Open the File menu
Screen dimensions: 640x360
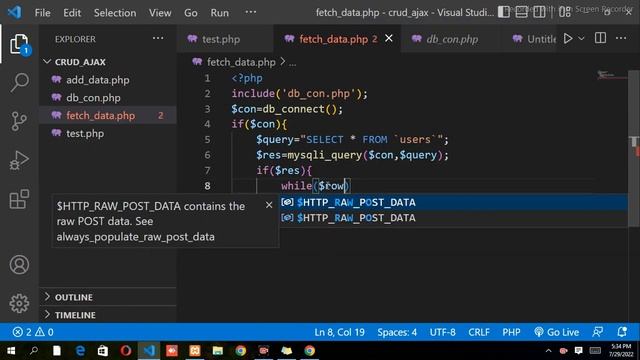(42, 13)
